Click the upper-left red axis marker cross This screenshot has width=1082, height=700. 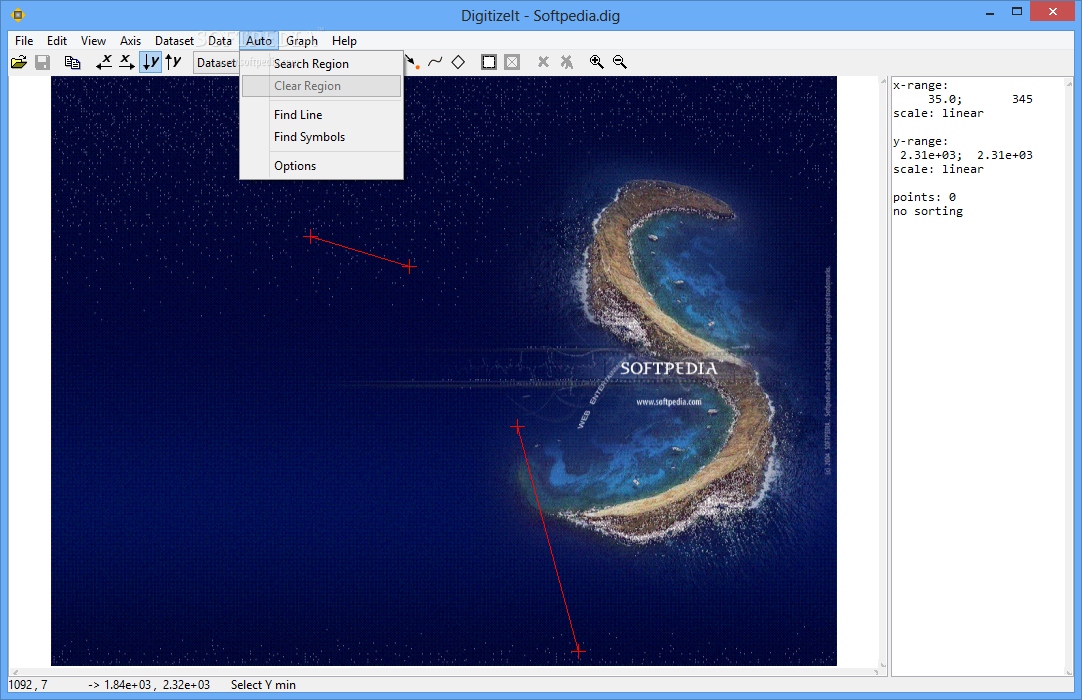point(311,237)
